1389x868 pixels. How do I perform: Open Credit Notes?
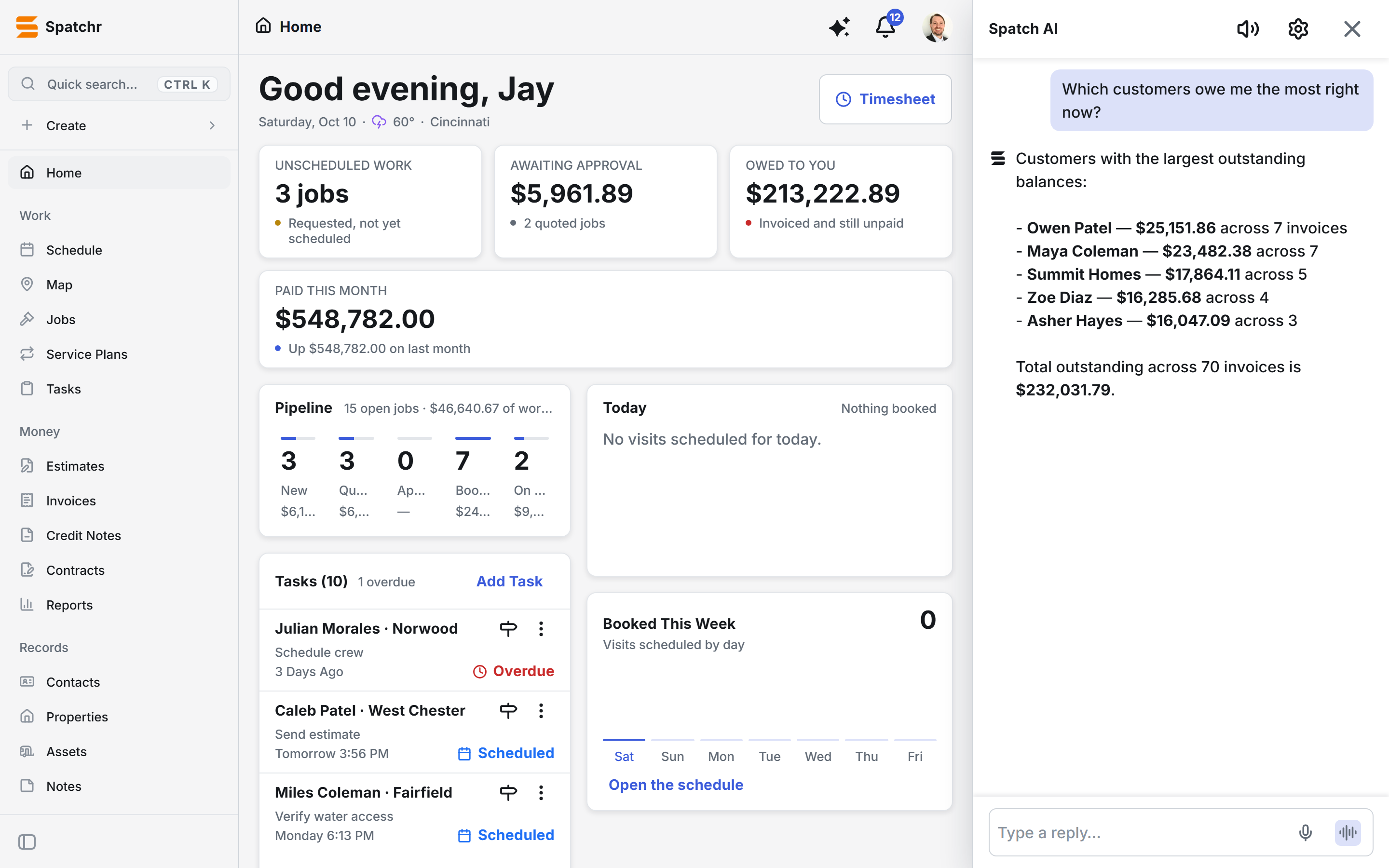119,535
